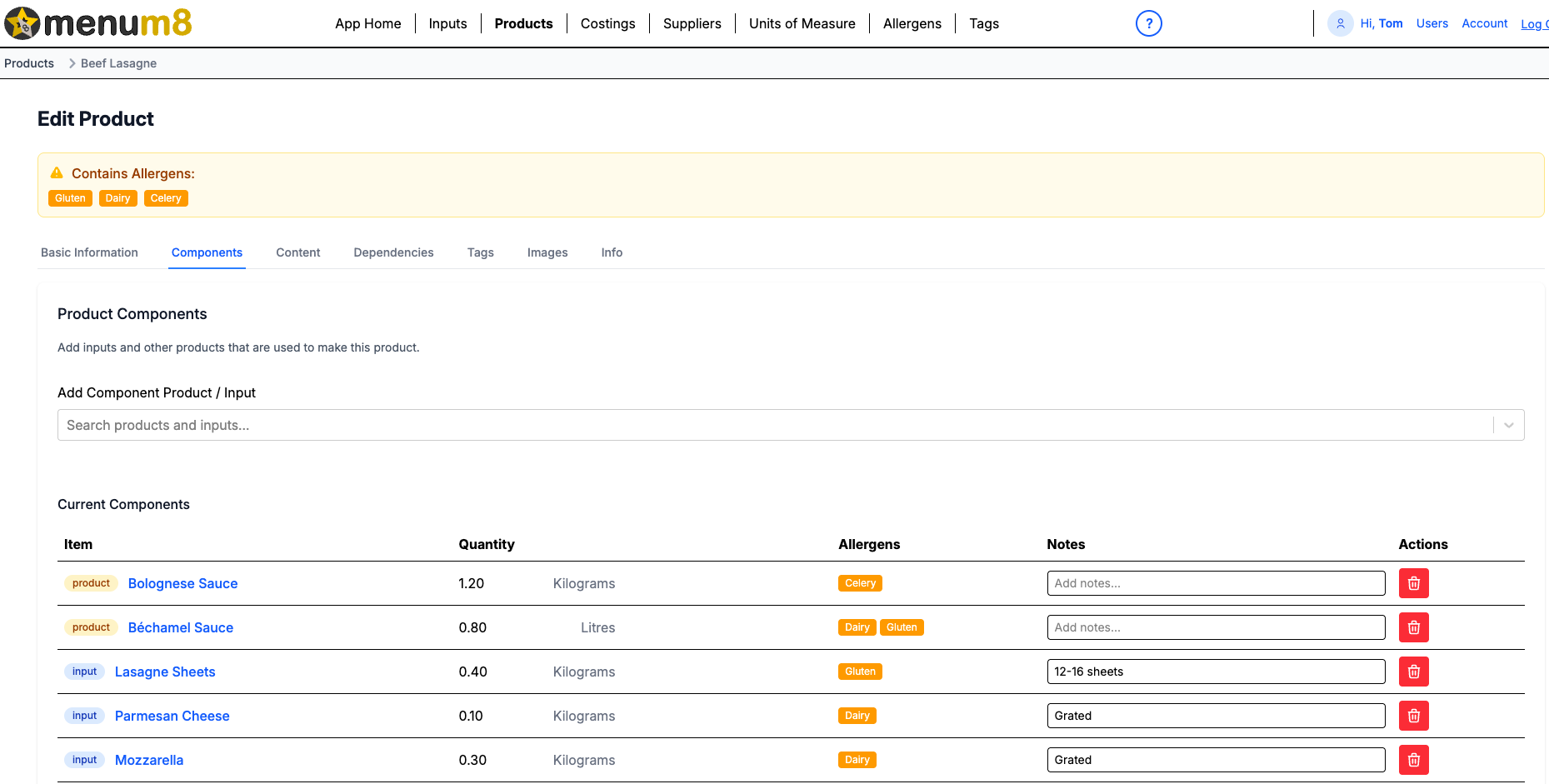Switch to the Dependencies tab

pos(393,252)
